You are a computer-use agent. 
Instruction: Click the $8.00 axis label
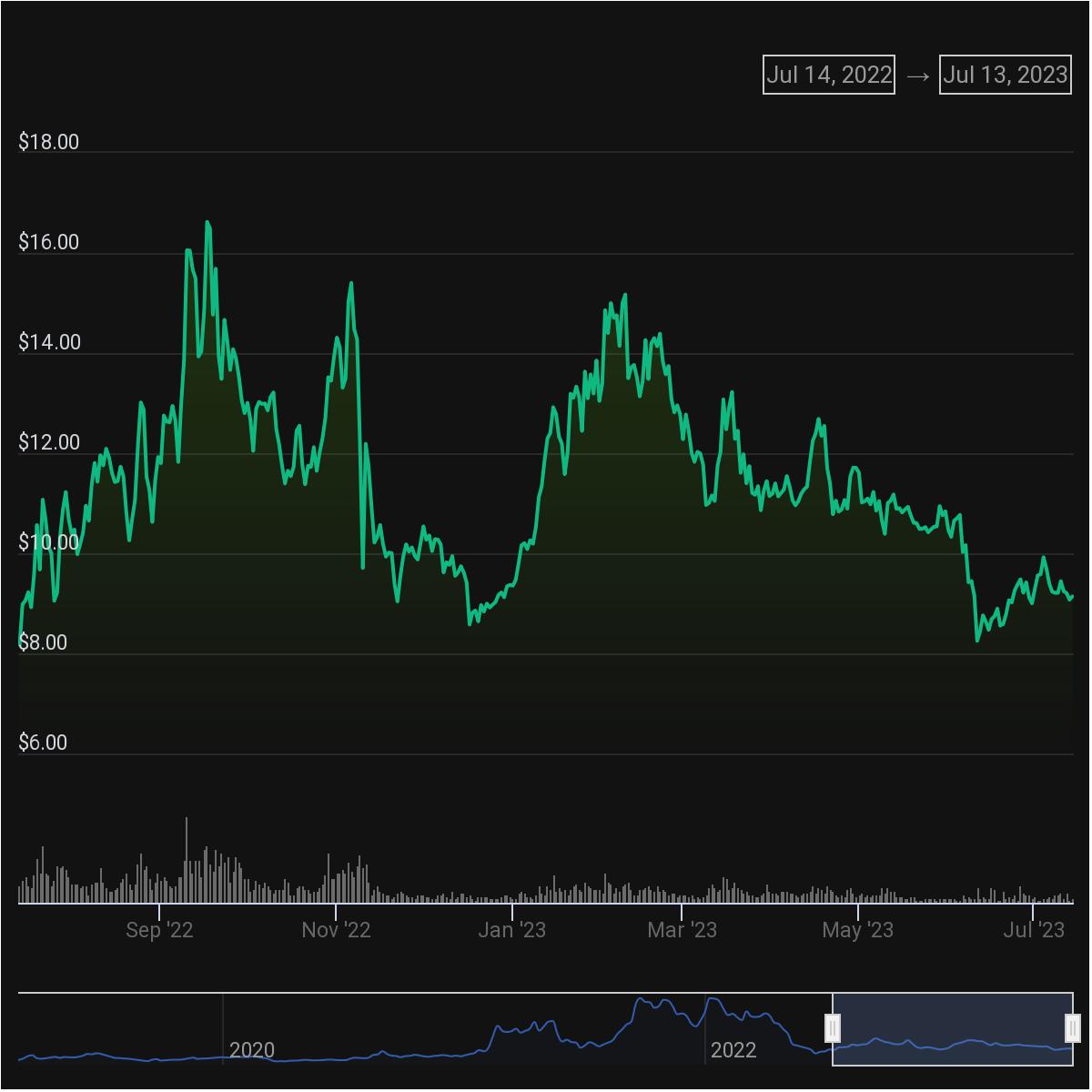point(43,642)
